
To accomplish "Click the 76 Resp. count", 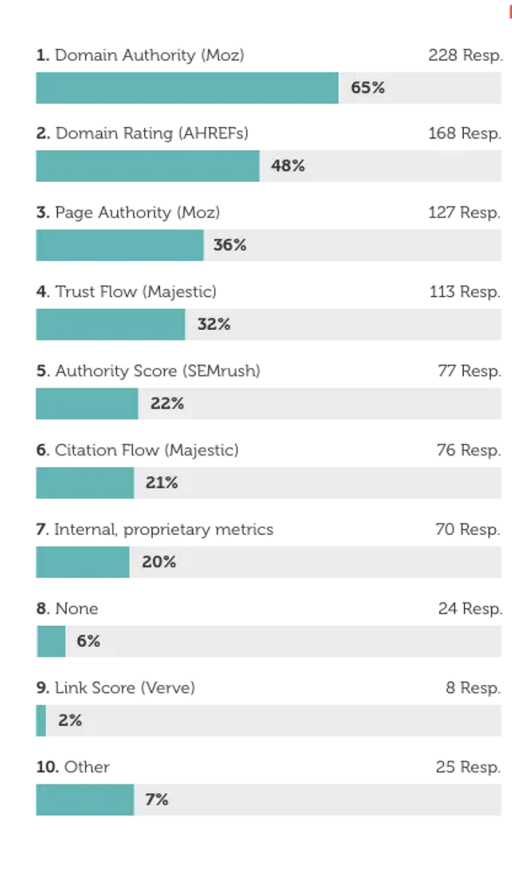I will tap(469, 450).
